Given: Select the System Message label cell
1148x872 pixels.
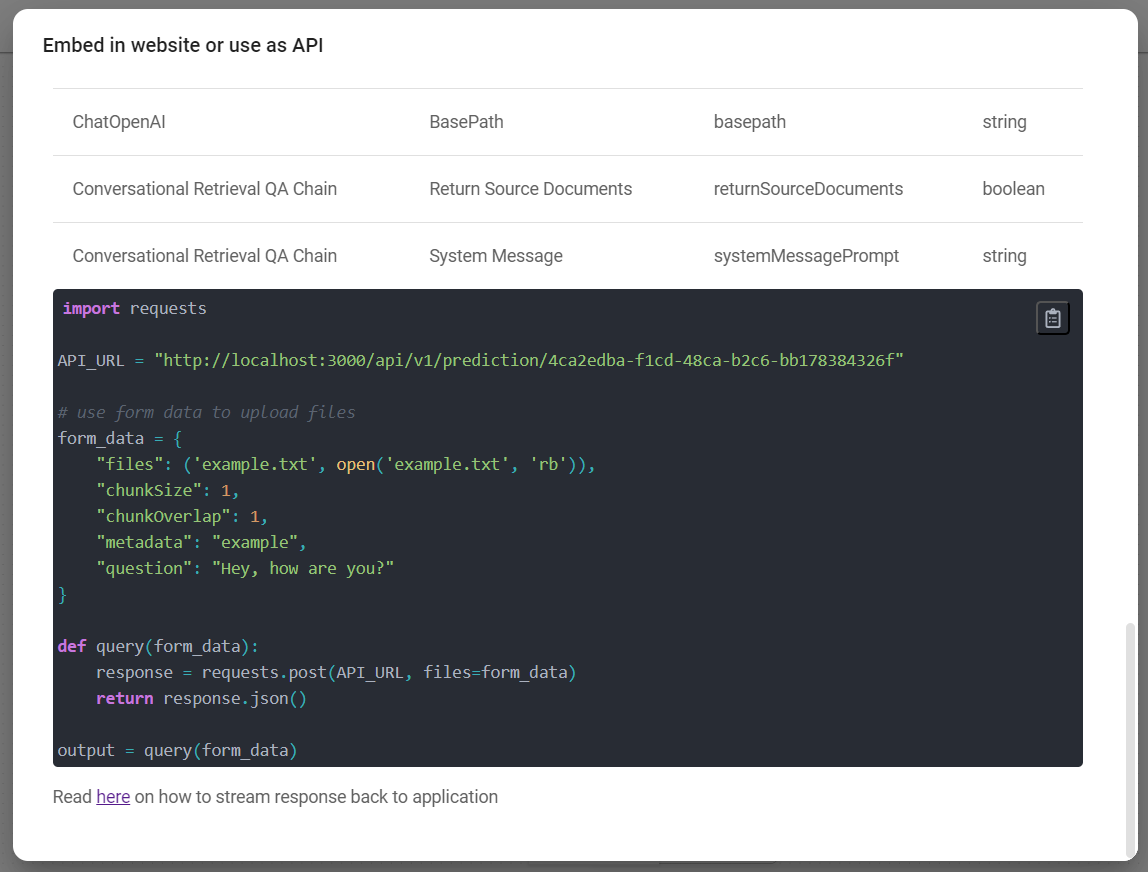Looking at the screenshot, I should (x=496, y=256).
